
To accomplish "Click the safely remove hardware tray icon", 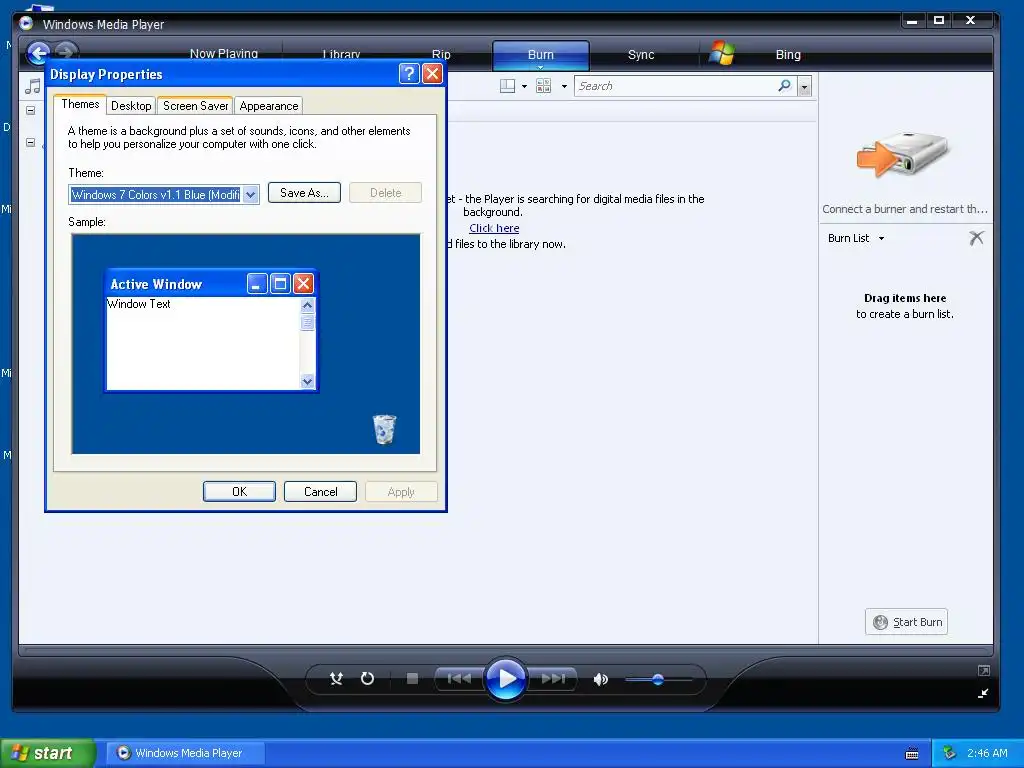I will (x=949, y=753).
